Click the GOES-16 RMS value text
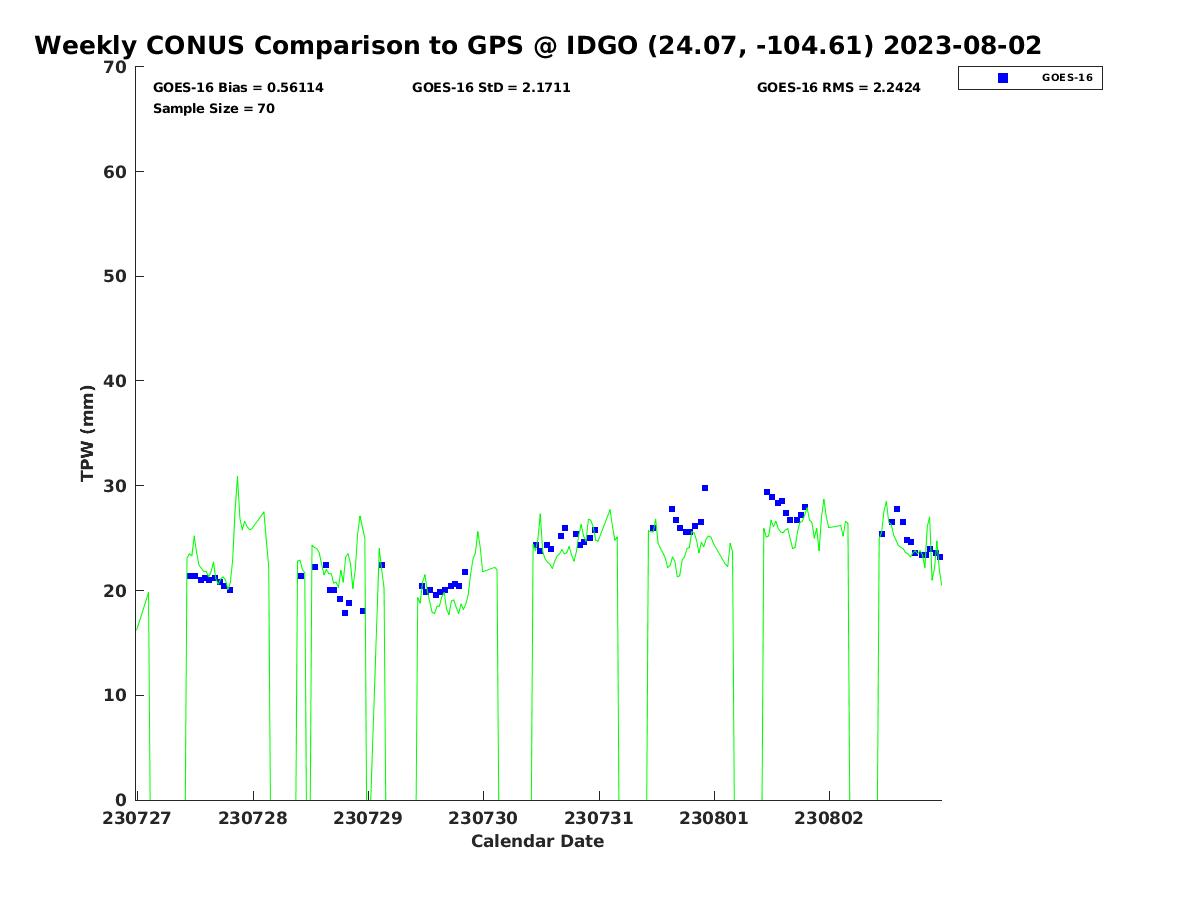 (x=838, y=88)
